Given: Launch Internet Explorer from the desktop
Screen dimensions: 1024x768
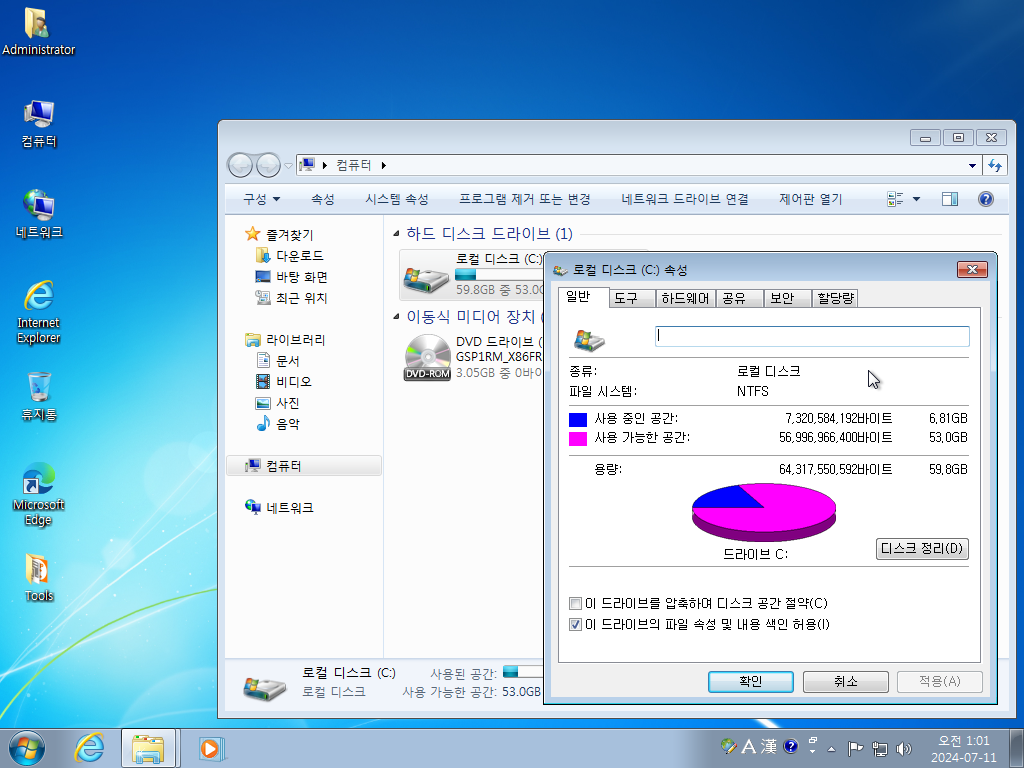Looking at the screenshot, I should coord(39,312).
